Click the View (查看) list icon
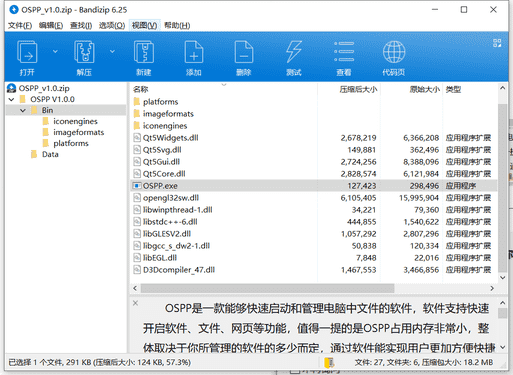The height and width of the screenshot is (375, 513). pyautogui.click(x=344, y=52)
